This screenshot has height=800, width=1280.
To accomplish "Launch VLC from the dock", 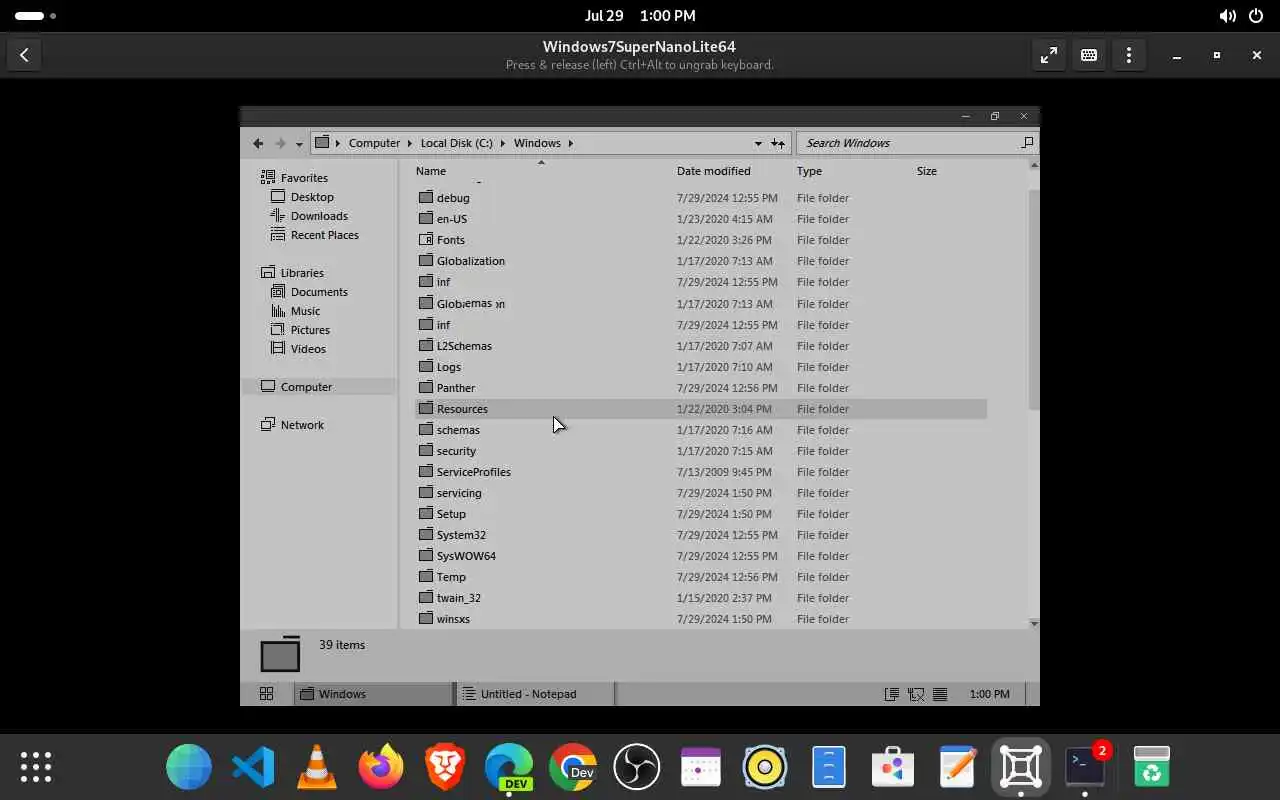I will 317,767.
